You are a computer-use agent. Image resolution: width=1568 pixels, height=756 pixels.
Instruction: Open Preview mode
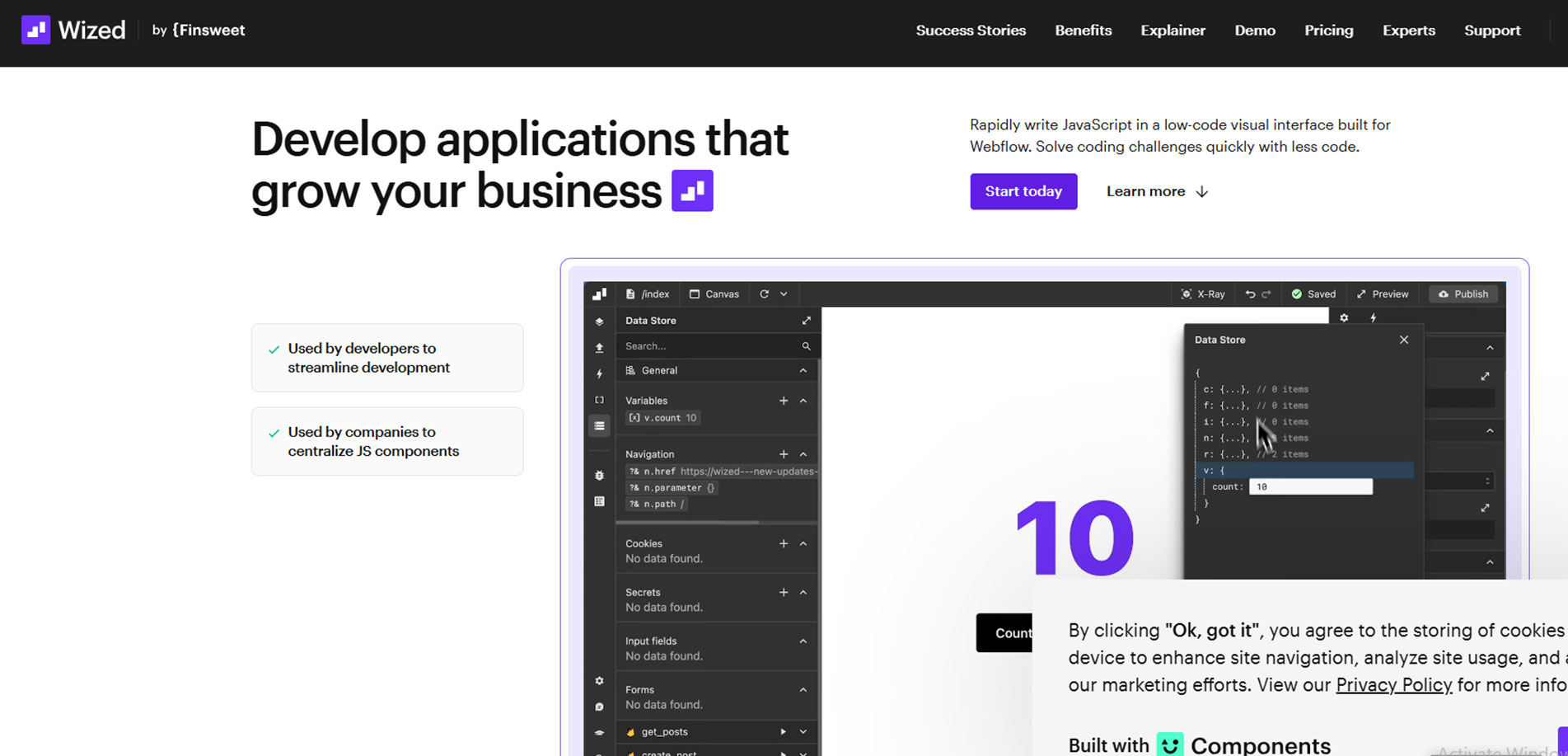pos(1383,293)
